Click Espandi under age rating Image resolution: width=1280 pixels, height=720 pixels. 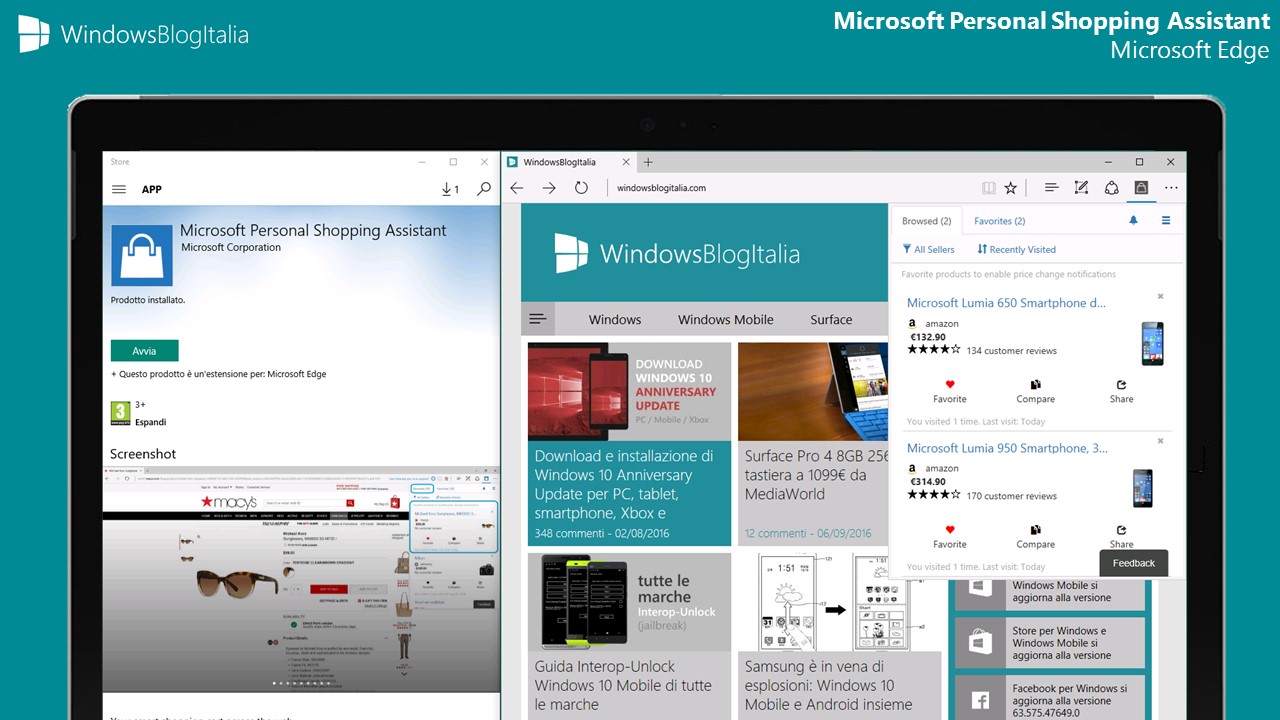coord(150,422)
